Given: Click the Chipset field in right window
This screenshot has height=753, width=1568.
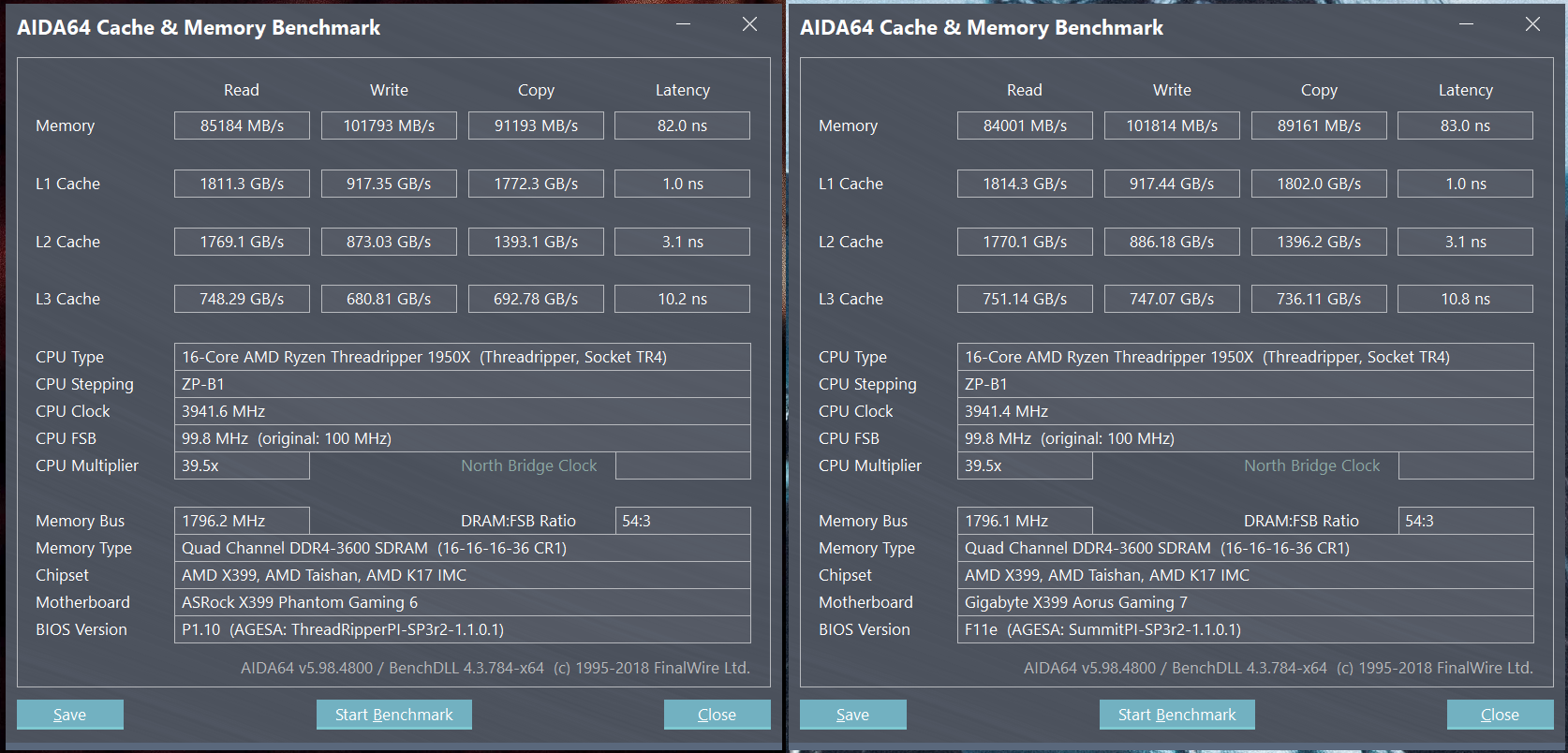Looking at the screenshot, I should (1246, 575).
